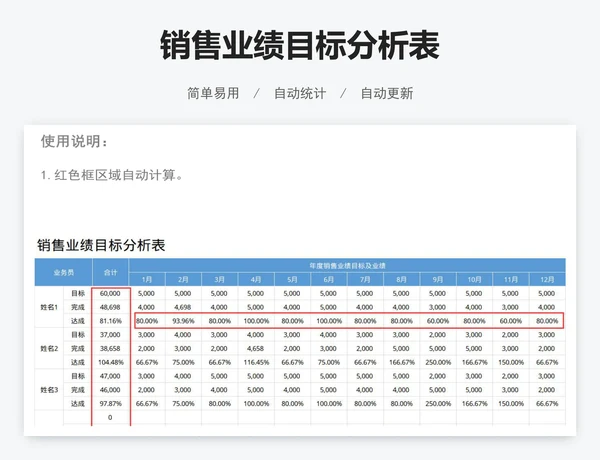
Task: Select 姓名2 目标 9月 cell 2,000
Action: [437, 334]
